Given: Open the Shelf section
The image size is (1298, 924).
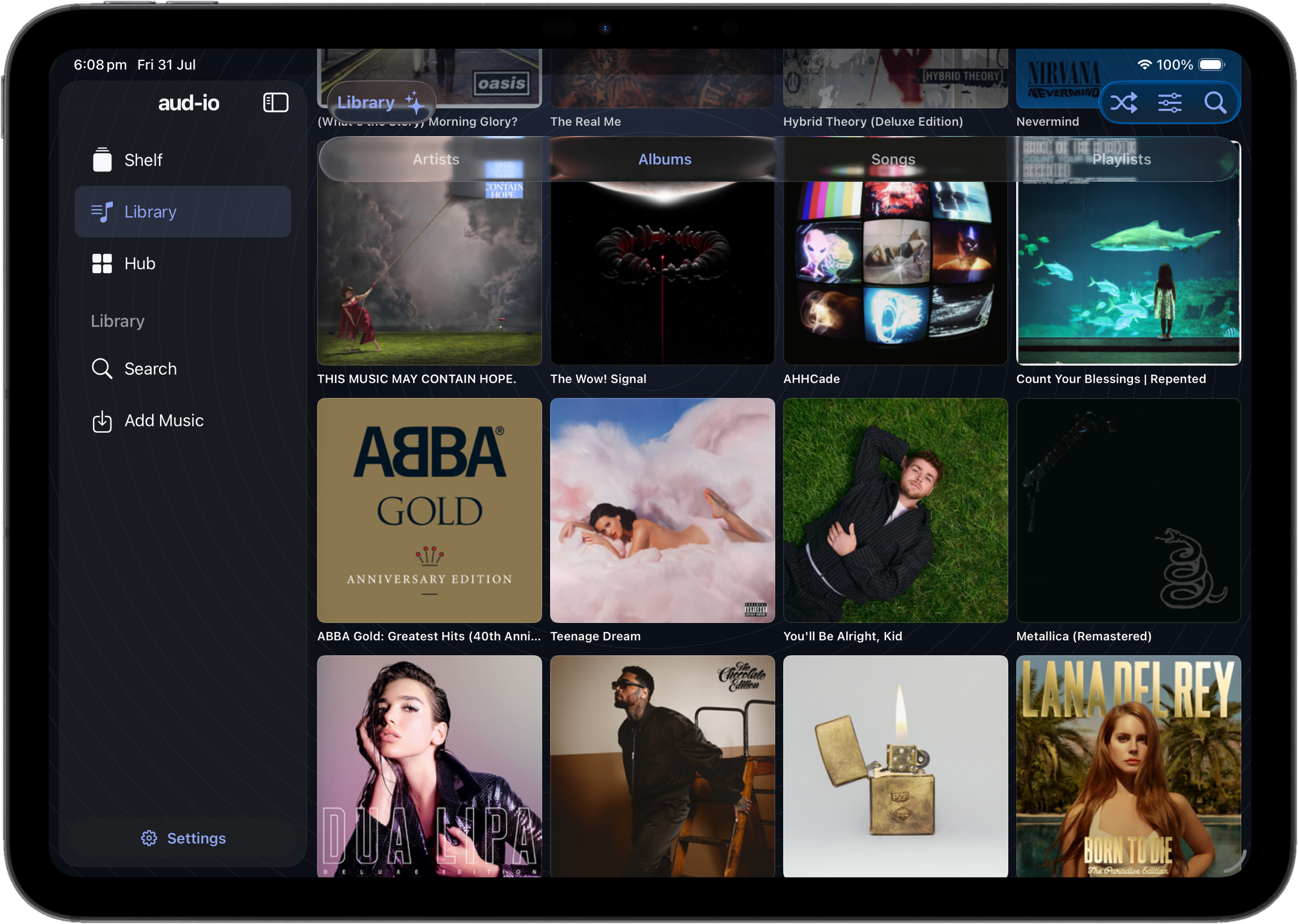Looking at the screenshot, I should click(x=183, y=160).
